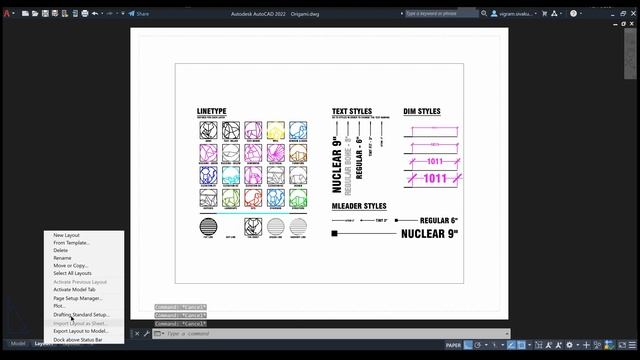Click the vertical scrollbar thumb
Screen dimensions: 640x360
630,53
